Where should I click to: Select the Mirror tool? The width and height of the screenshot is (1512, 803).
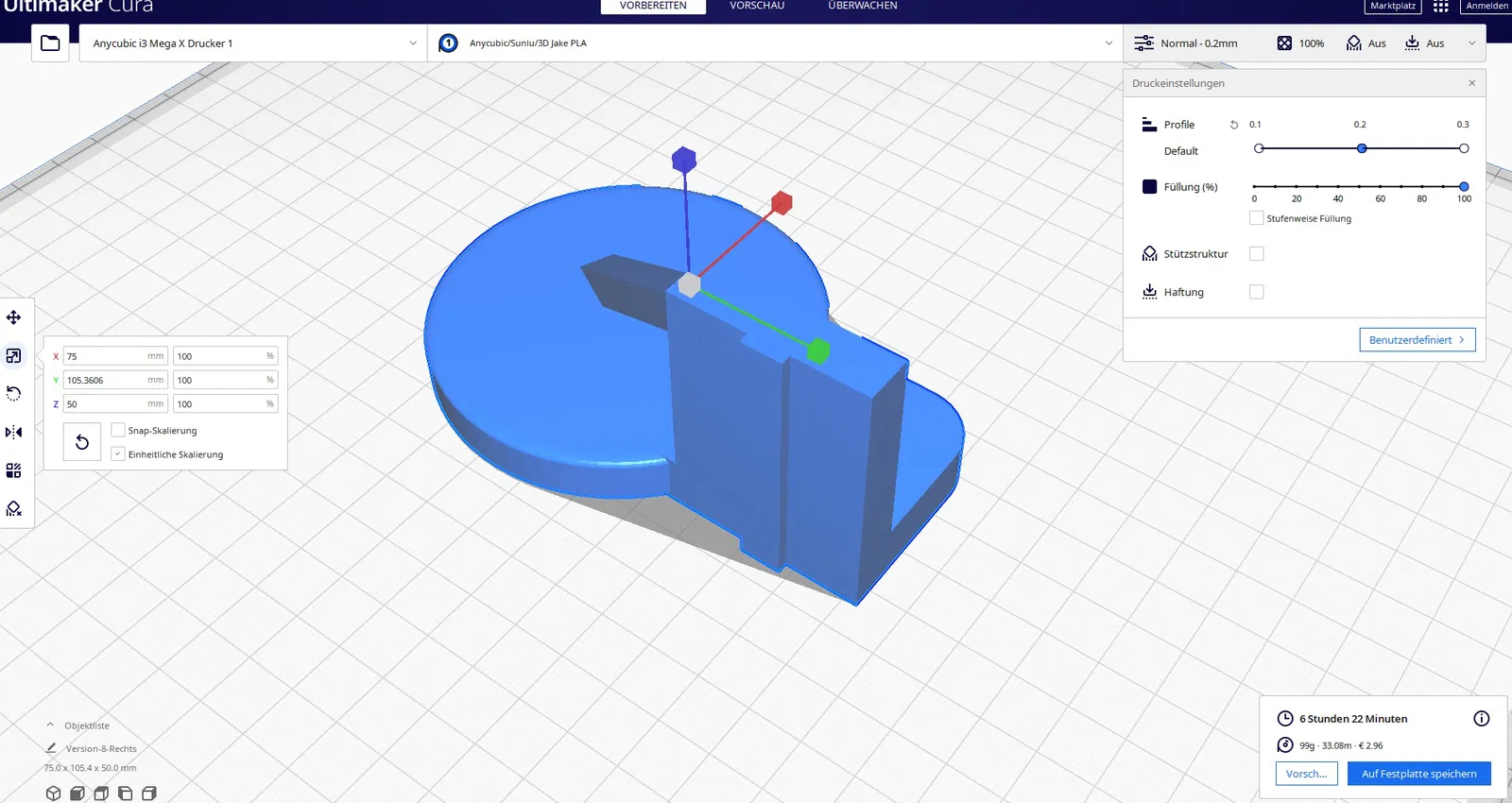pos(14,433)
